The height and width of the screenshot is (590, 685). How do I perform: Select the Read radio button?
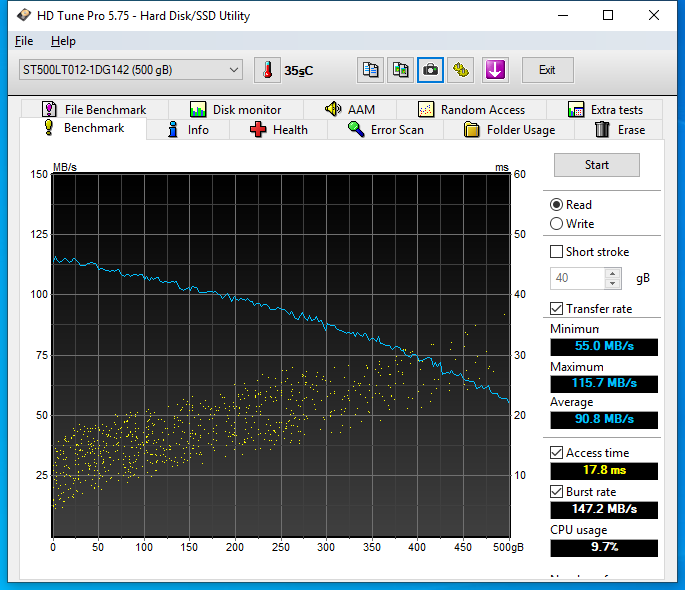click(x=557, y=205)
